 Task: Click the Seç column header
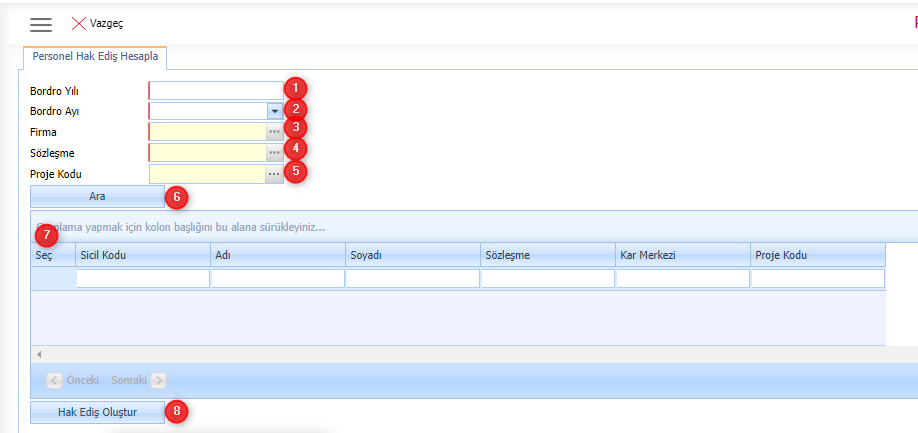coord(52,255)
